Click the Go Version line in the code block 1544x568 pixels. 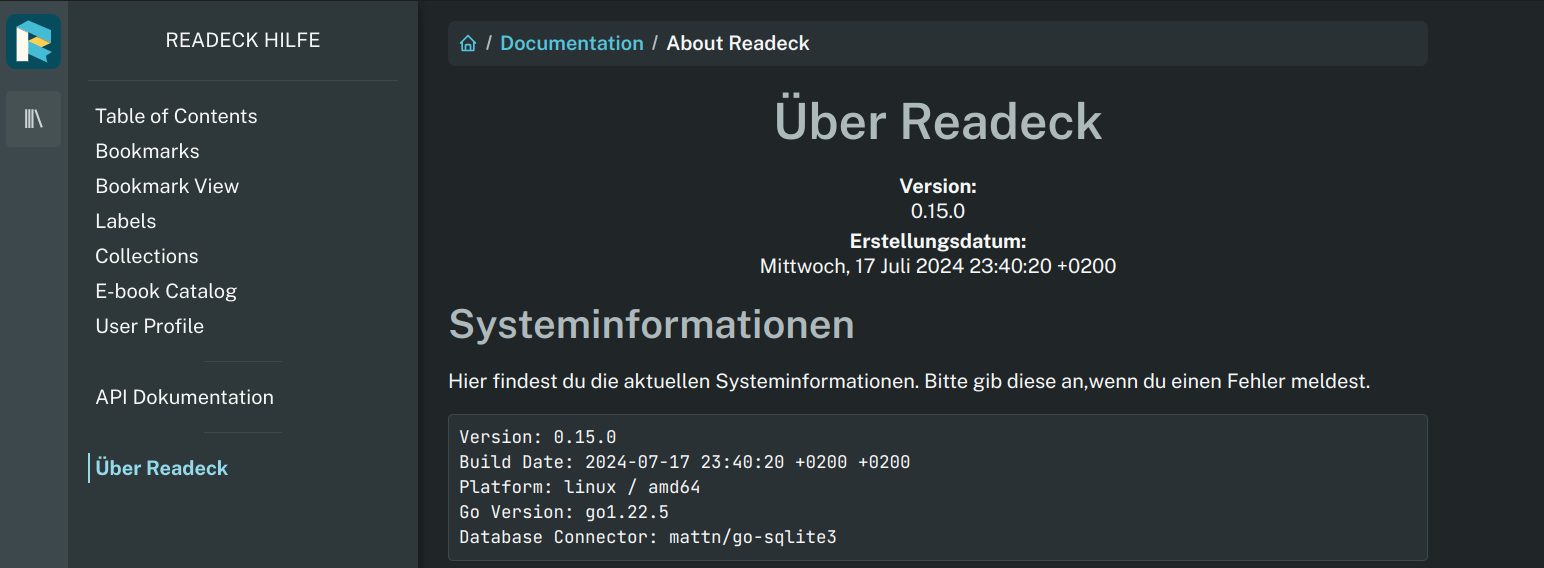pos(564,512)
